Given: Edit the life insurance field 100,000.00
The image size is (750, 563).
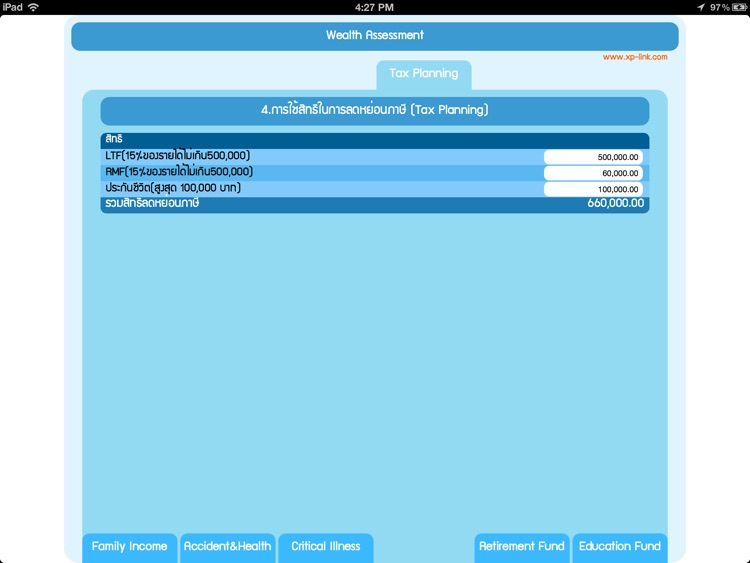Looking at the screenshot, I should 593,189.
